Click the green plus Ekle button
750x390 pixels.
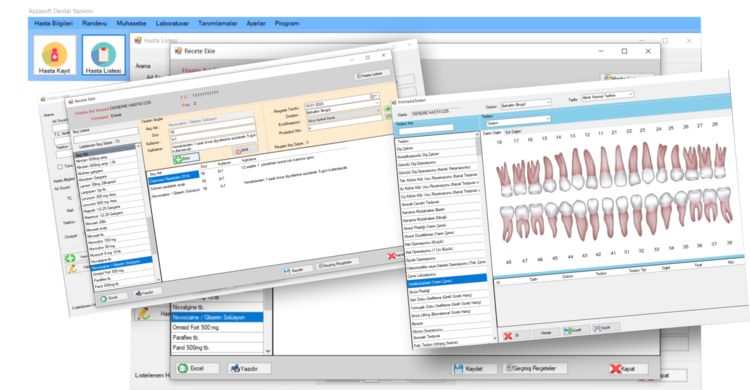point(186,158)
